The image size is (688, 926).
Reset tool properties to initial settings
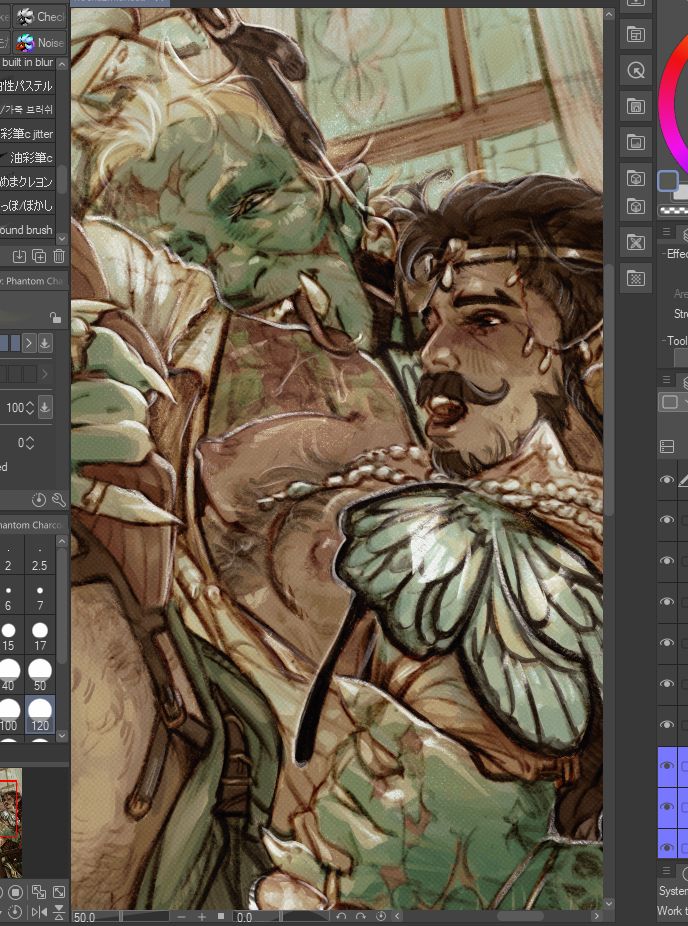tap(38, 501)
